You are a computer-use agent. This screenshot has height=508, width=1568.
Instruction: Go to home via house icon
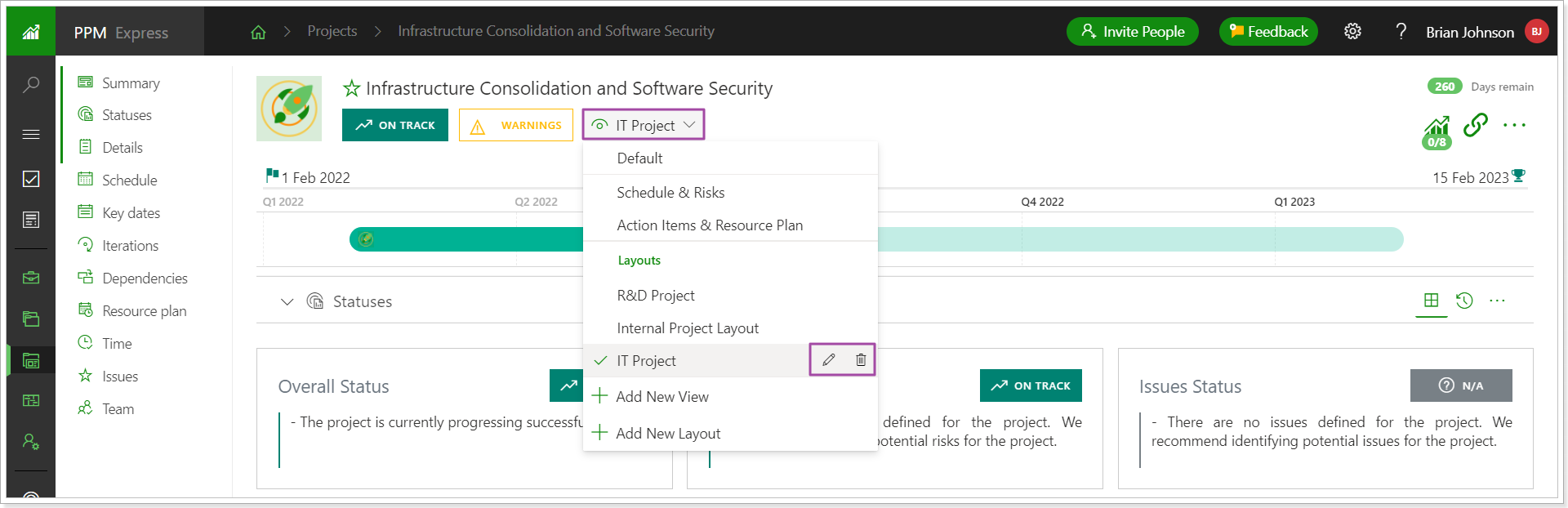coord(258,32)
